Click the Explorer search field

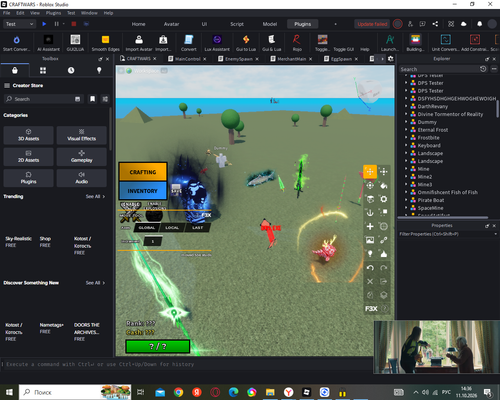coord(439,69)
